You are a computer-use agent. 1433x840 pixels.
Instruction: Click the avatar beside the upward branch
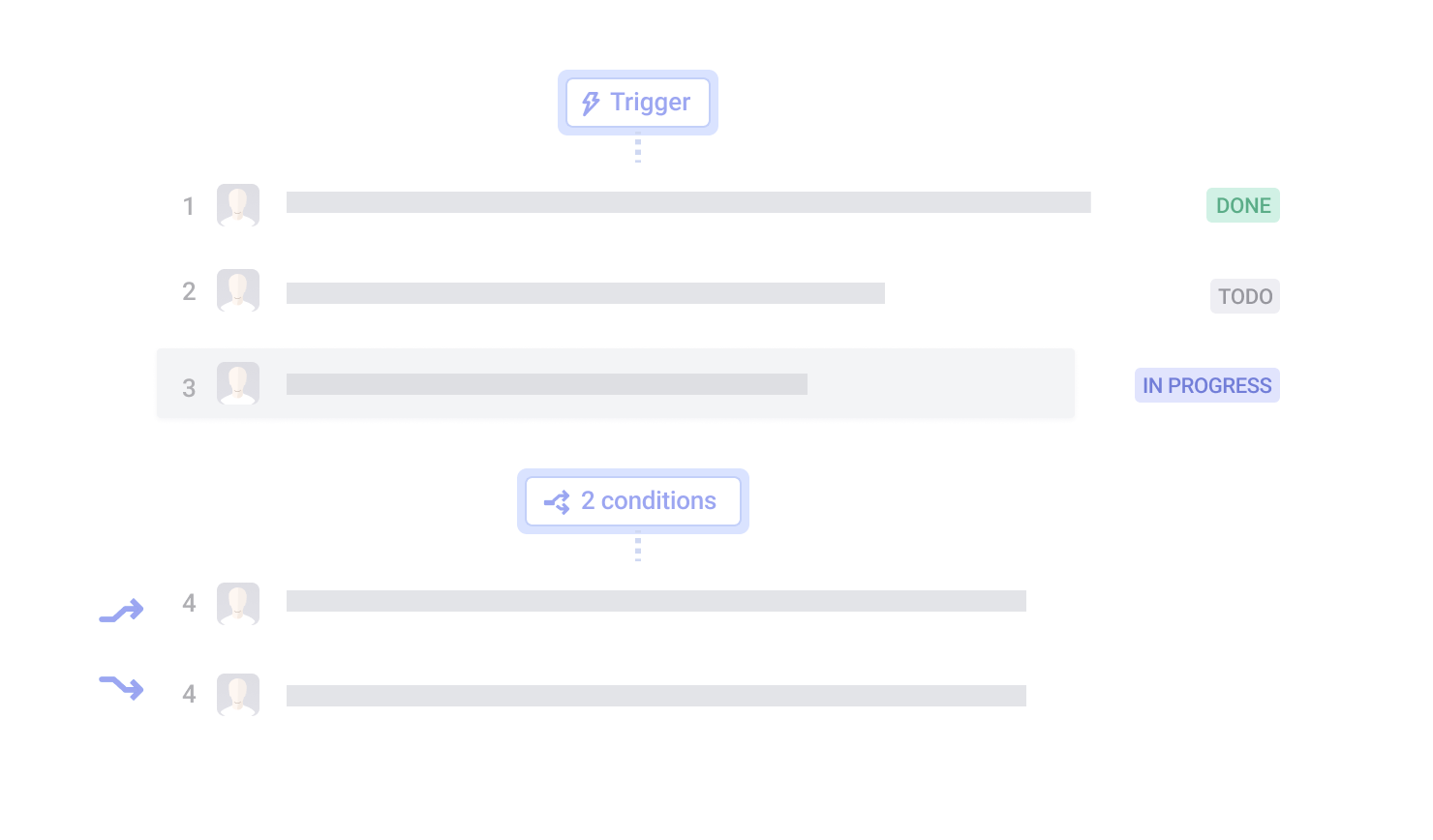(x=238, y=604)
